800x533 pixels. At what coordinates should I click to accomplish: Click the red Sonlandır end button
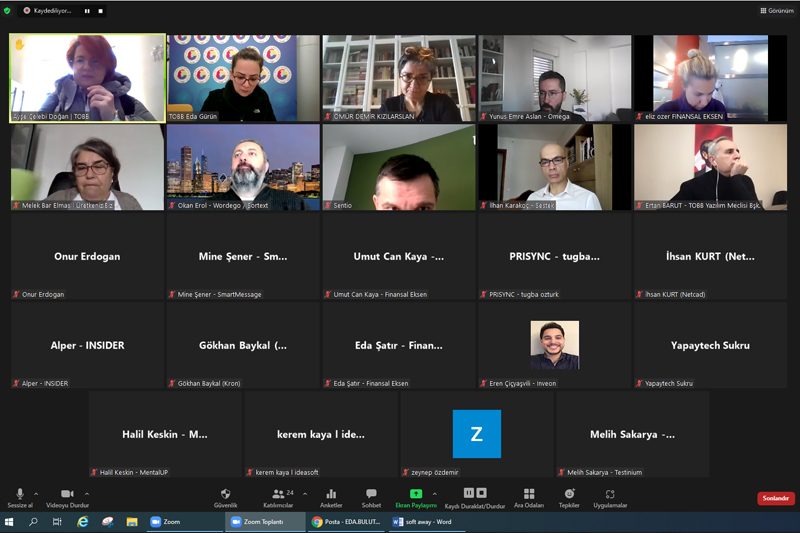point(776,498)
